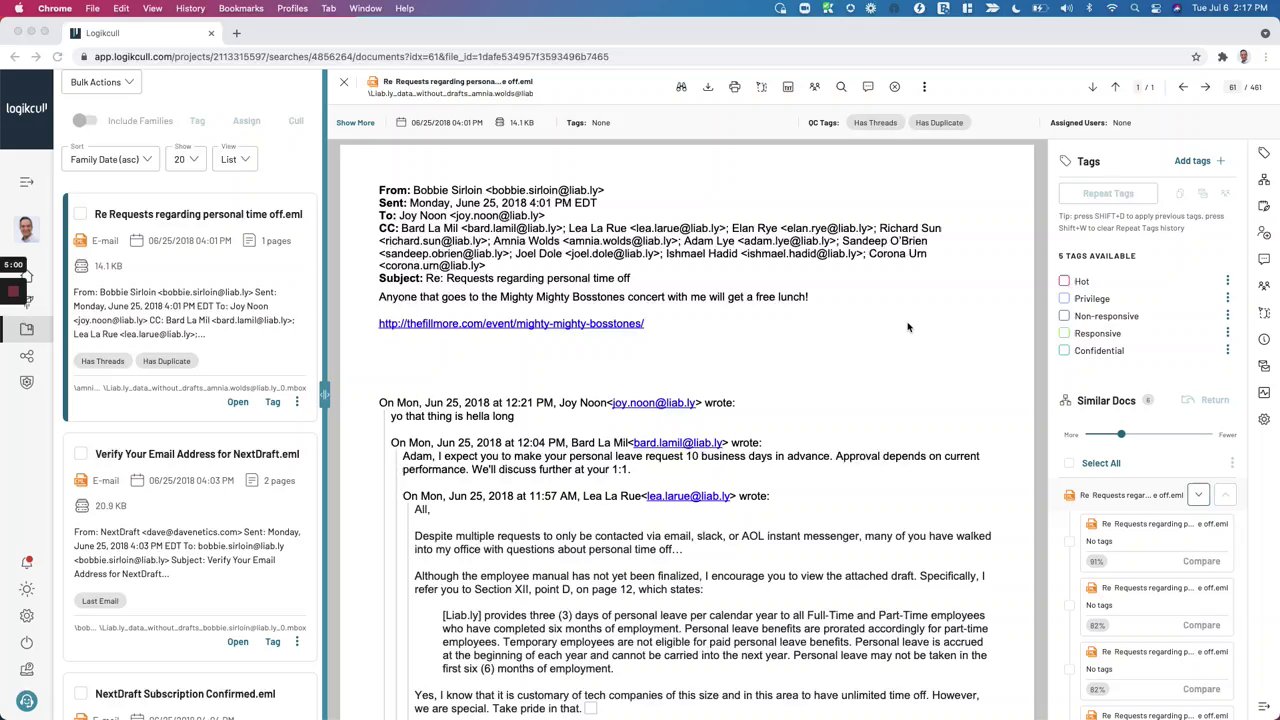Click the power icon in left sidebar
This screenshot has width=1280, height=720.
click(27, 643)
